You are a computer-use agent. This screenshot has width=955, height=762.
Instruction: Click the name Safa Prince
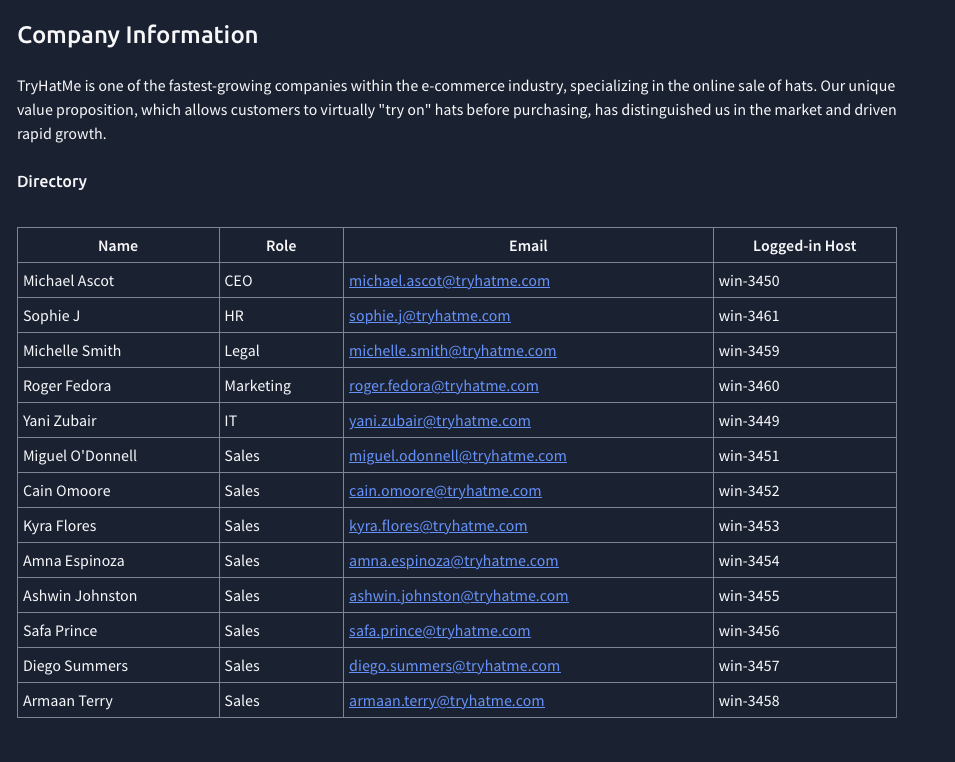tap(60, 631)
